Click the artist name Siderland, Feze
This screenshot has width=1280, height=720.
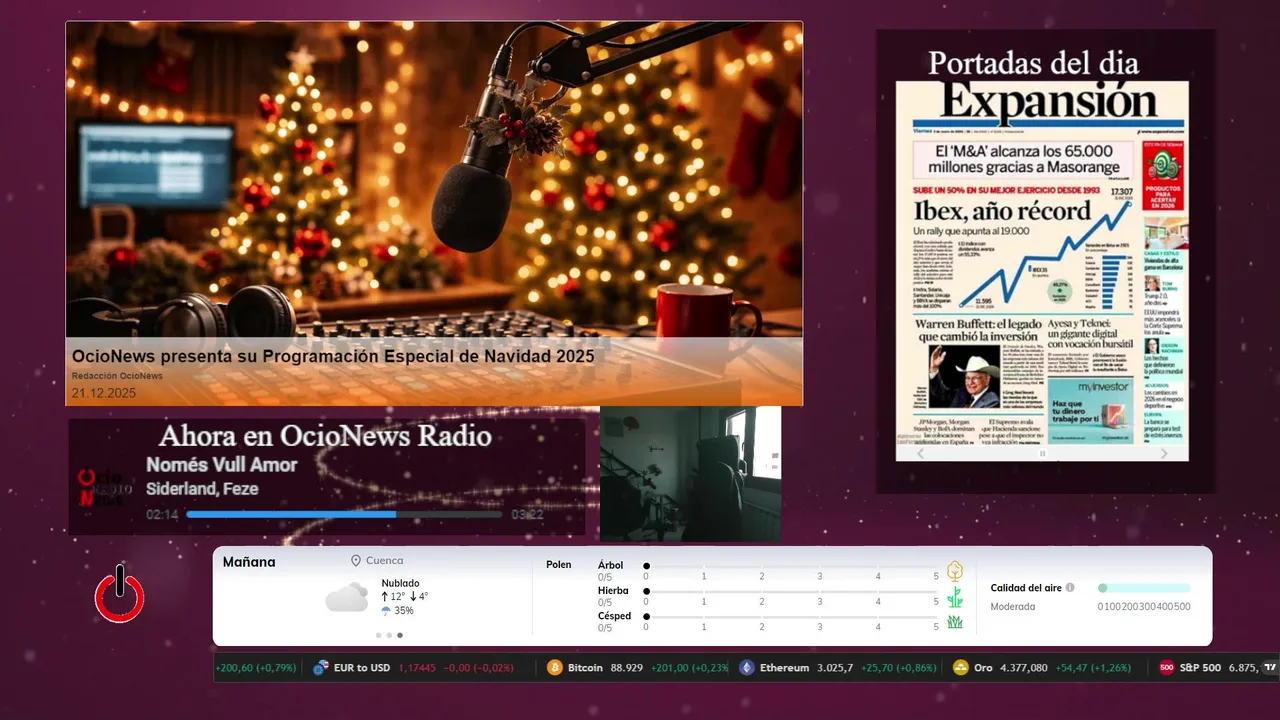tap(202, 489)
